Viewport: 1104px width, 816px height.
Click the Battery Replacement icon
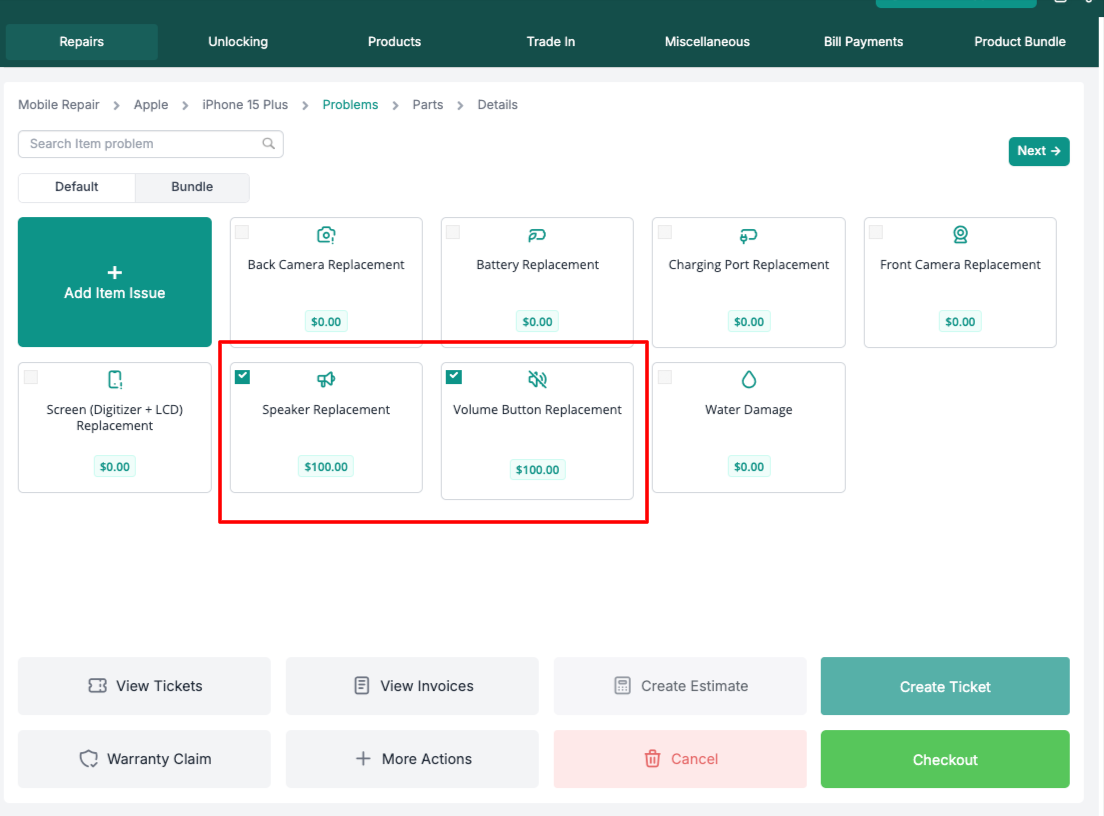(537, 235)
